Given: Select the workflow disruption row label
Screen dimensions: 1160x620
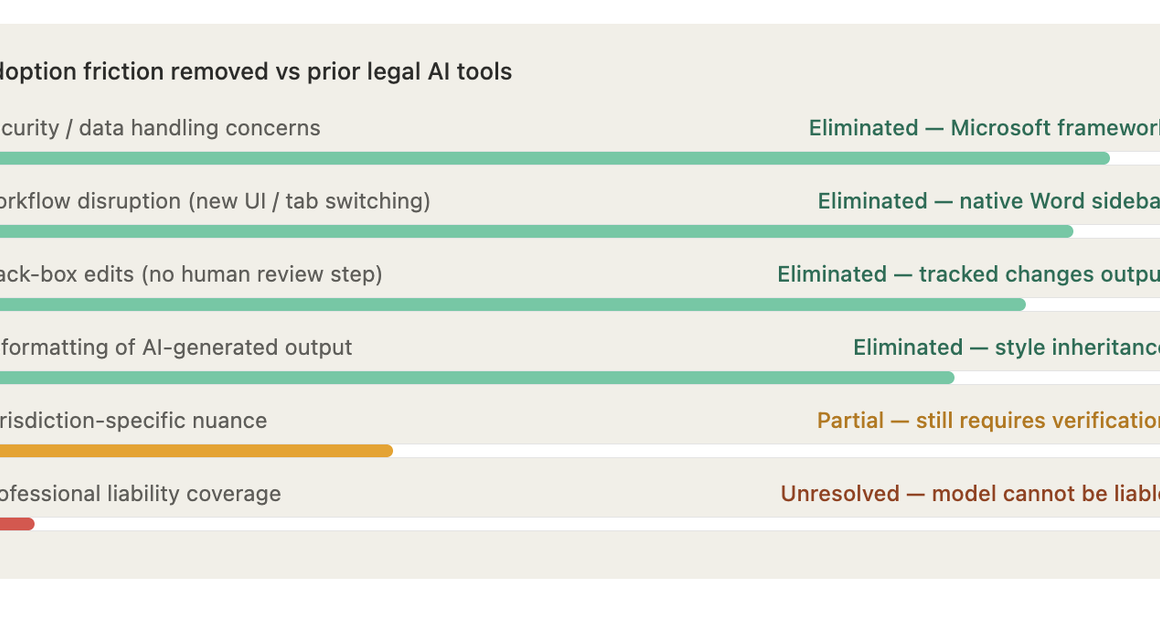Looking at the screenshot, I should (x=215, y=201).
